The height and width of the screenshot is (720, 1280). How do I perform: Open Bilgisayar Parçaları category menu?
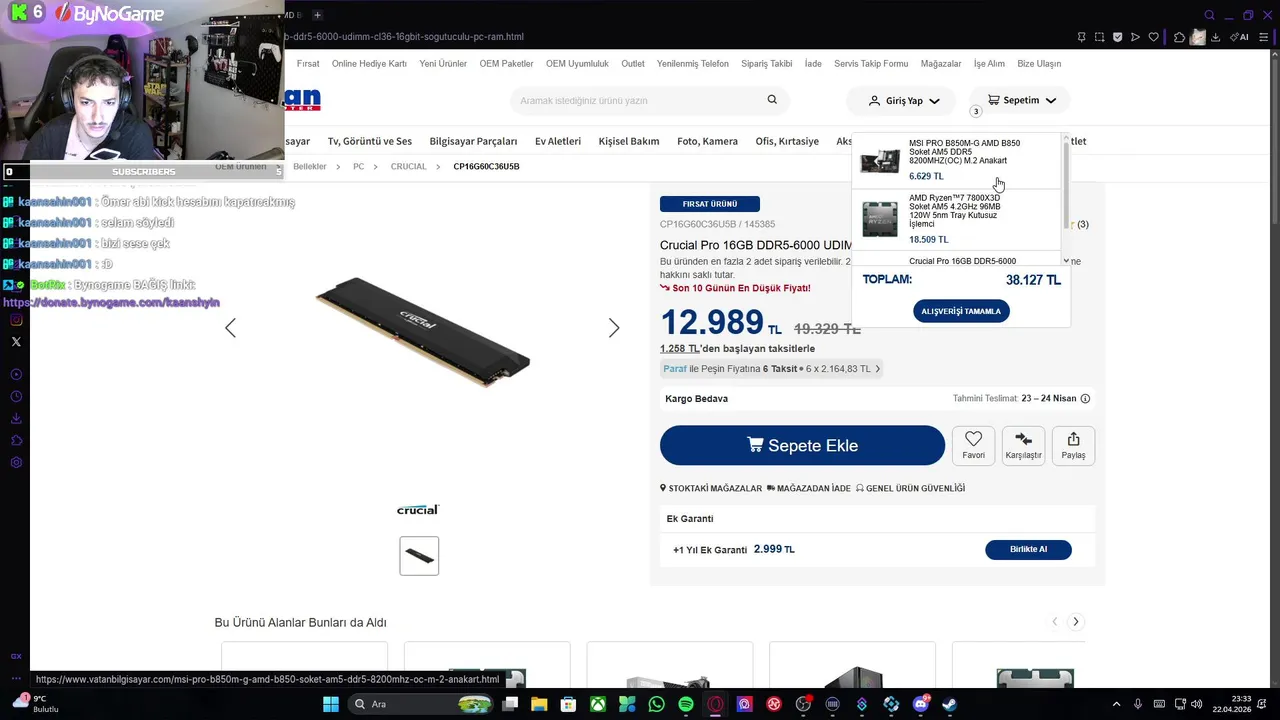(x=473, y=141)
